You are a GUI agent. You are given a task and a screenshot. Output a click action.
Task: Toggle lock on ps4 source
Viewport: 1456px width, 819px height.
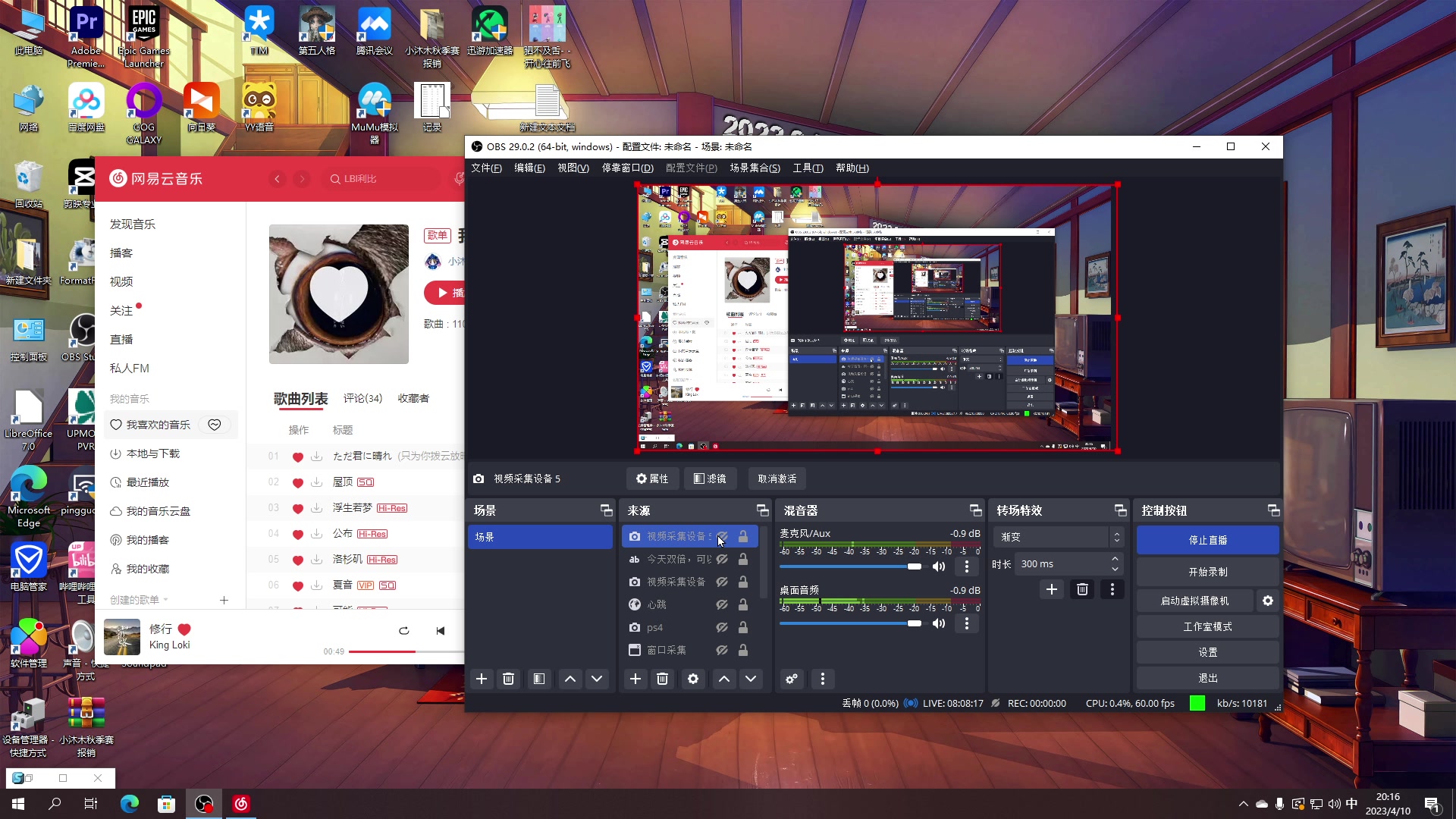743,627
